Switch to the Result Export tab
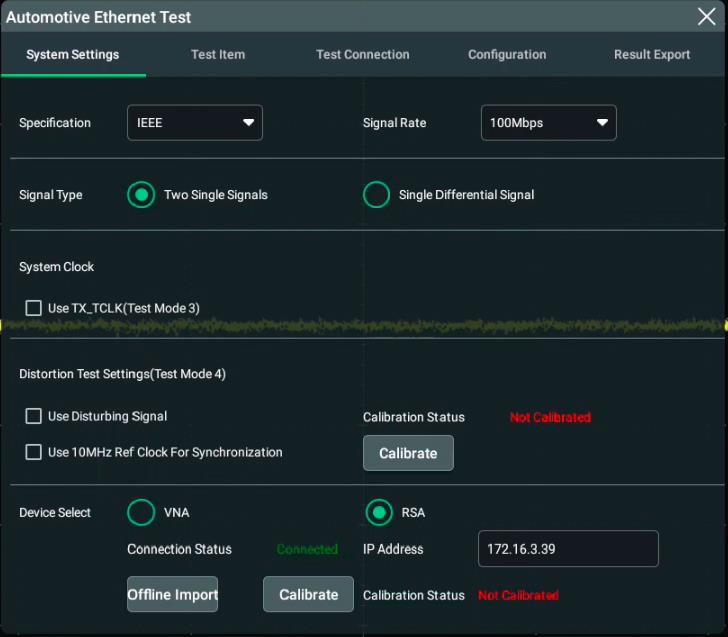 [x=652, y=55]
